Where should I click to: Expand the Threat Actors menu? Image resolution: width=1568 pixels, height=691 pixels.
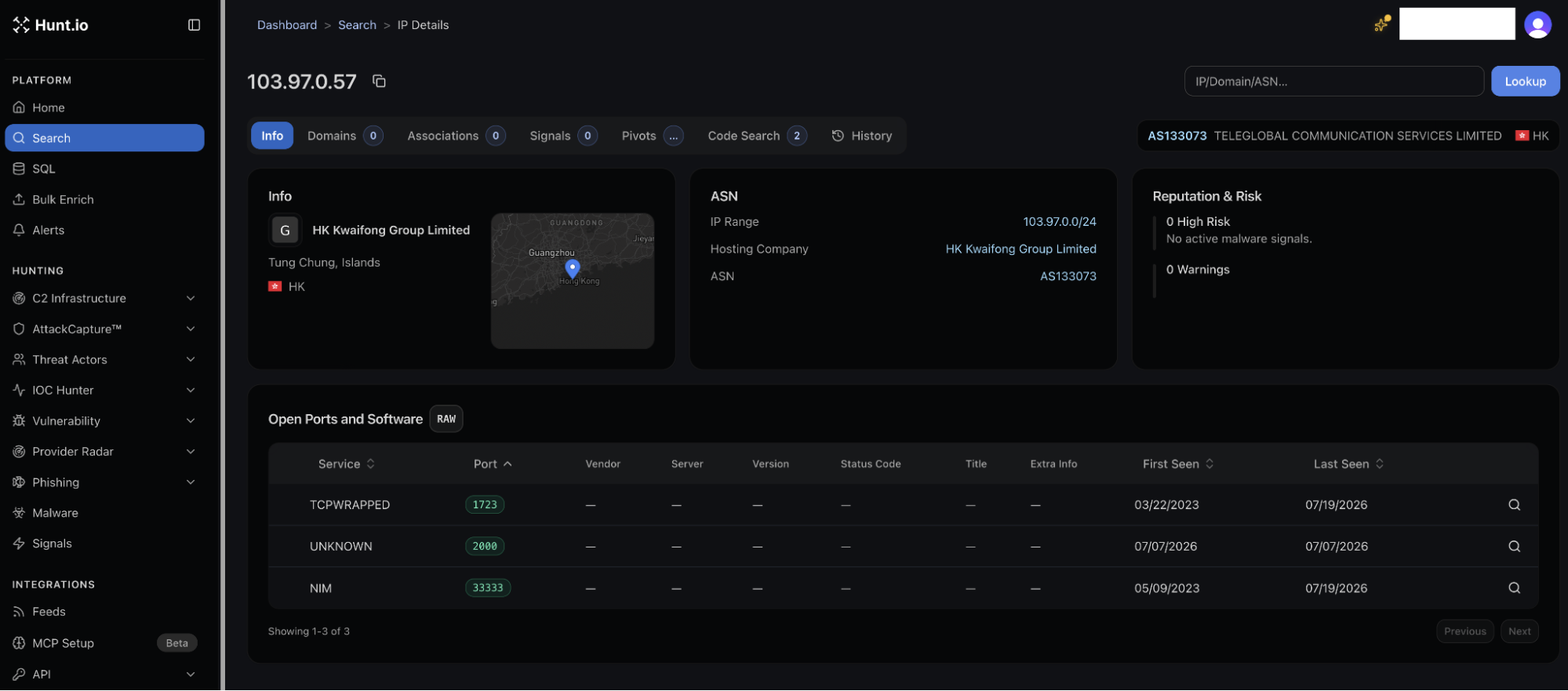(104, 359)
